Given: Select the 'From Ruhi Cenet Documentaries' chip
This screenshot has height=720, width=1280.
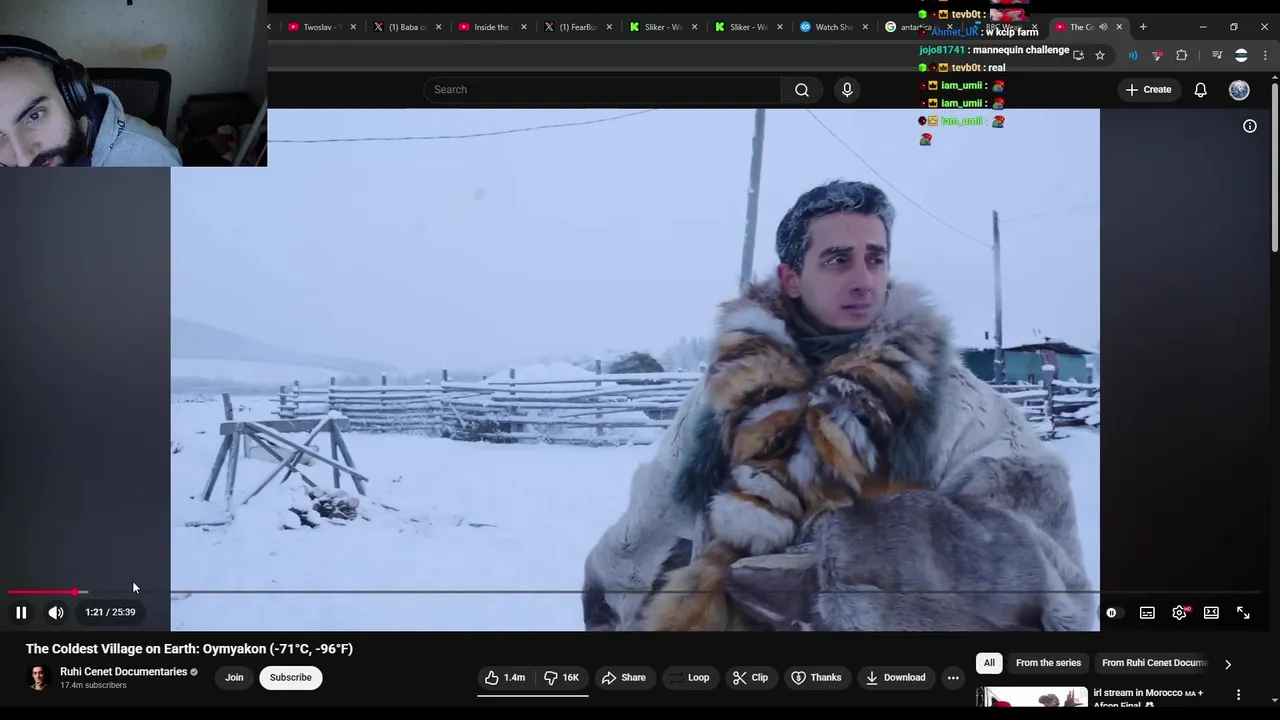Looking at the screenshot, I should [1154, 663].
